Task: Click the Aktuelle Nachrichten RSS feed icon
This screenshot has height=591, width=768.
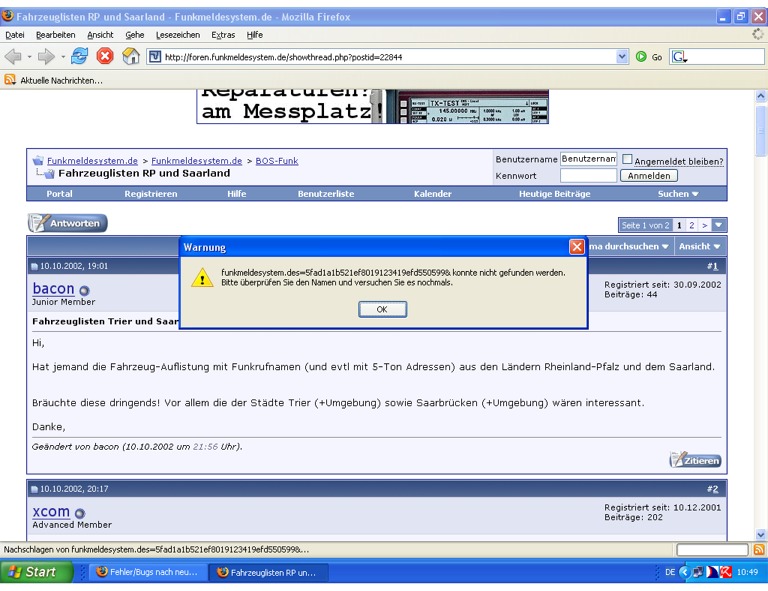Action: click(10, 80)
